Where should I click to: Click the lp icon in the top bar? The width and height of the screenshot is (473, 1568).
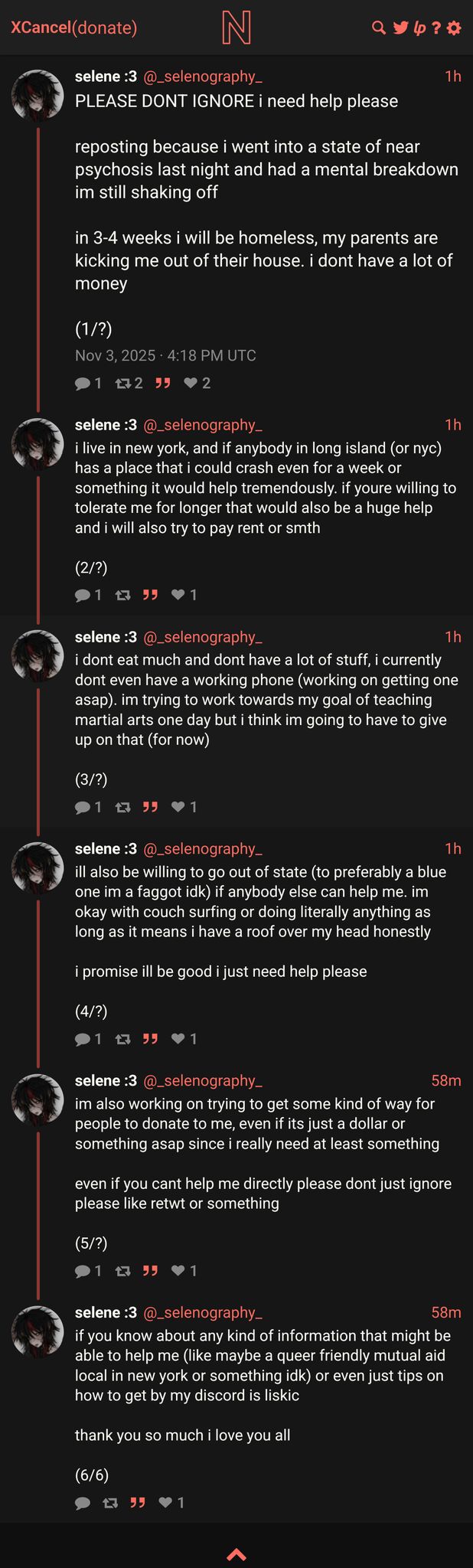coord(419,25)
